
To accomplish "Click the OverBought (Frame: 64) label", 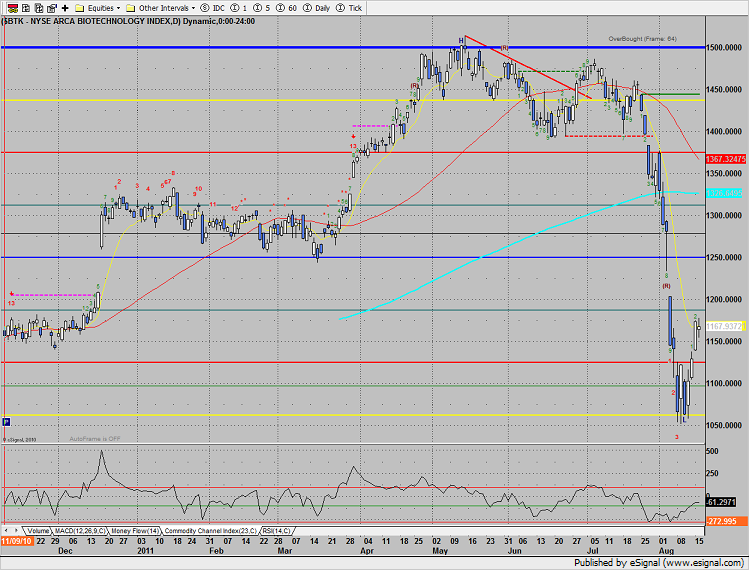I will [x=642, y=39].
